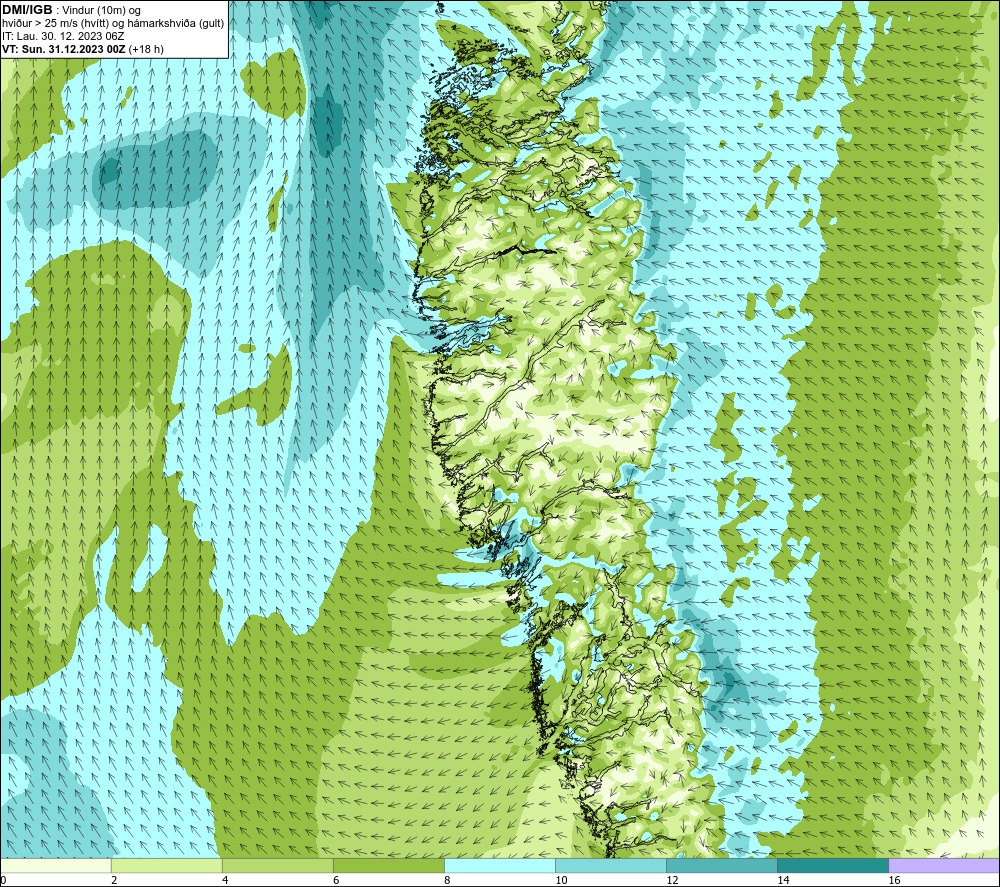Click the DMI/IGB title text
The height and width of the screenshot is (887, 1000).
pyautogui.click(x=27, y=10)
